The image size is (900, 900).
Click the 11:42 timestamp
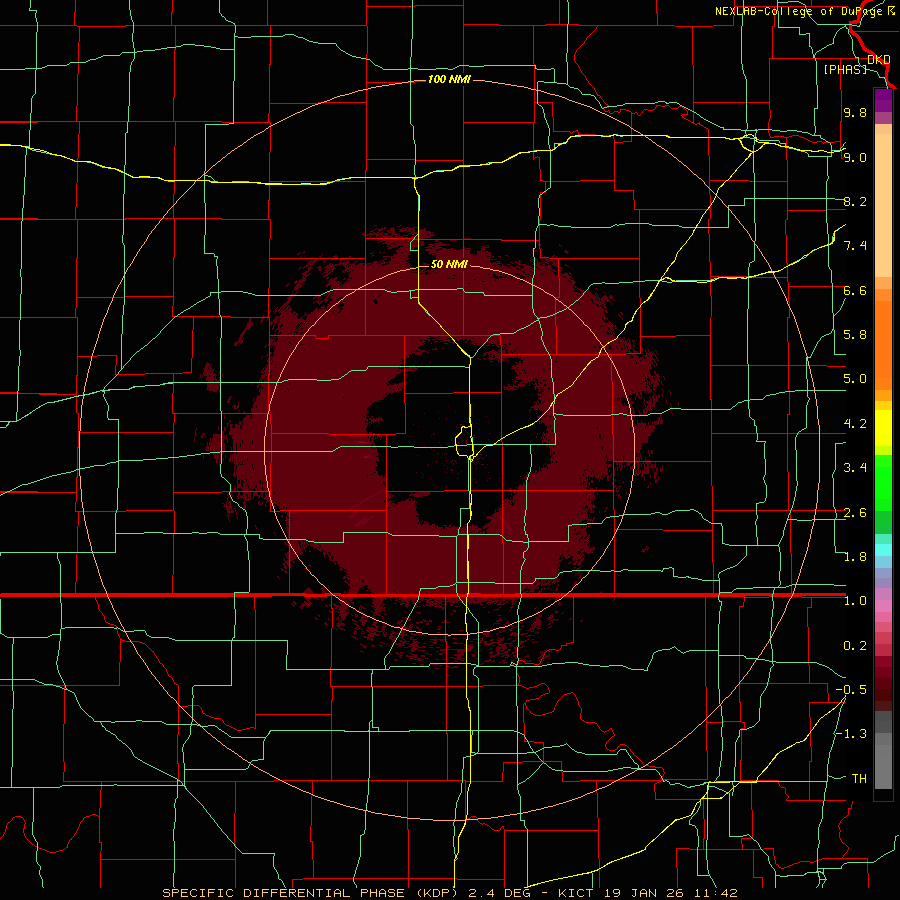pyautogui.click(x=714, y=893)
